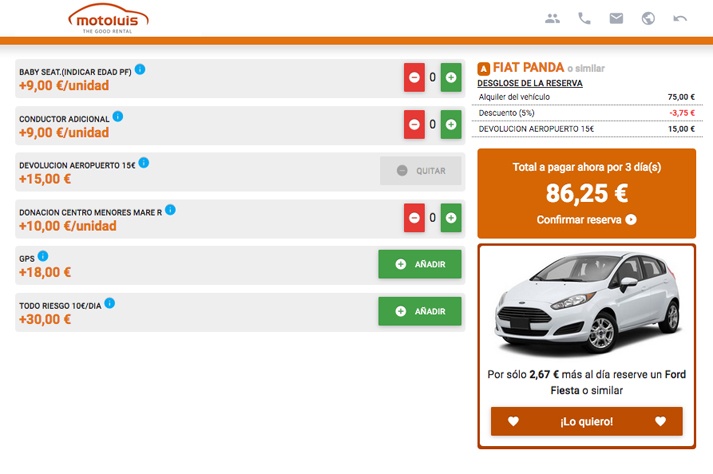The height and width of the screenshot is (474, 713).
Task: Click Quitar for Devolucion Aeropuerto
Action: [x=421, y=171]
